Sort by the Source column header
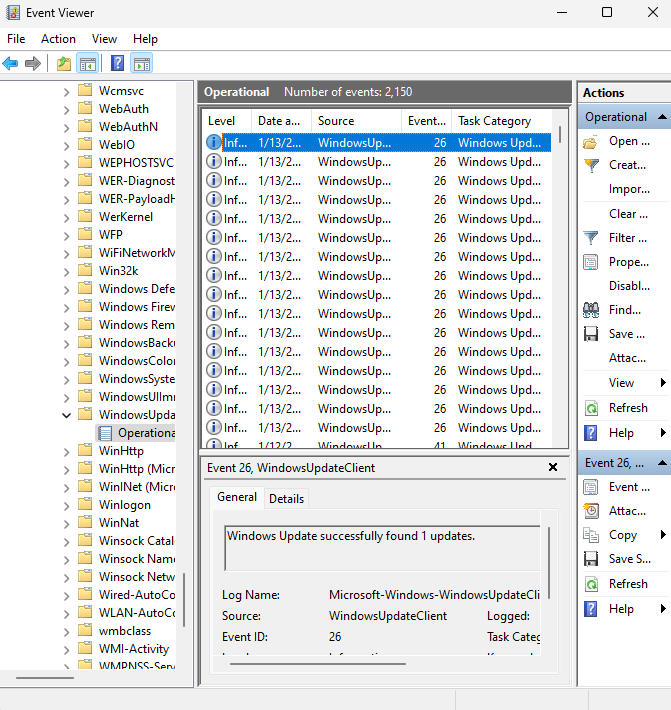This screenshot has height=710, width=671. [356, 121]
